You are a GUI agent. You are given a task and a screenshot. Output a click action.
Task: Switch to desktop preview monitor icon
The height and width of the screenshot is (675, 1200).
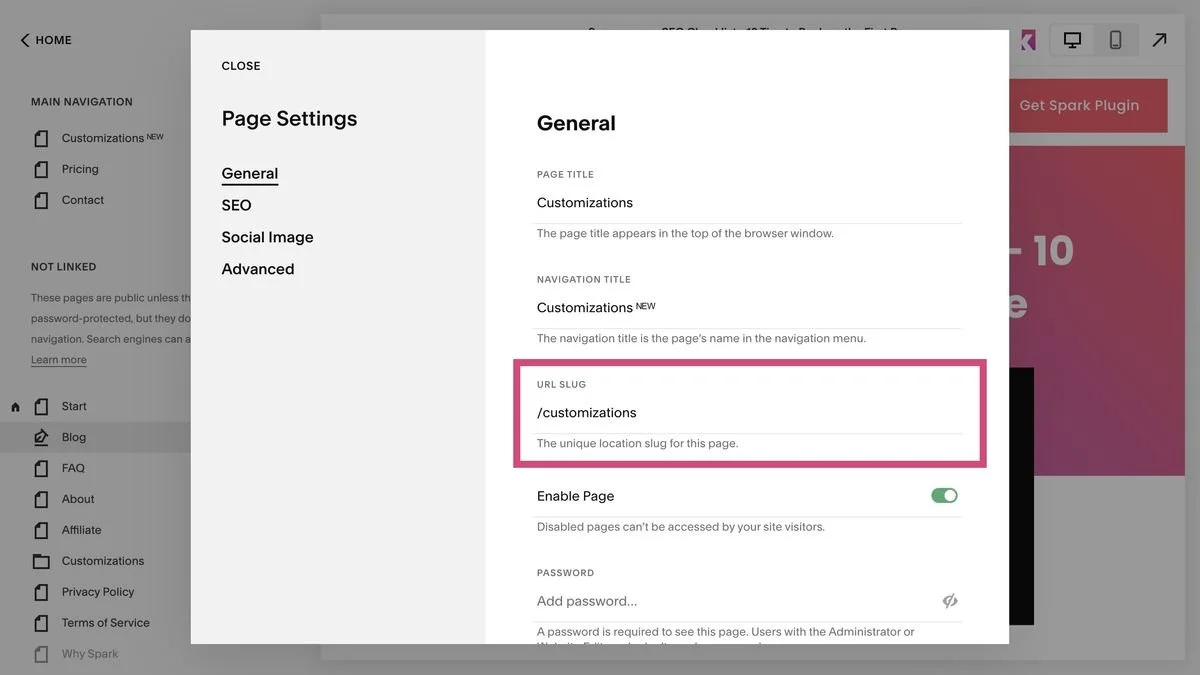pos(1070,38)
